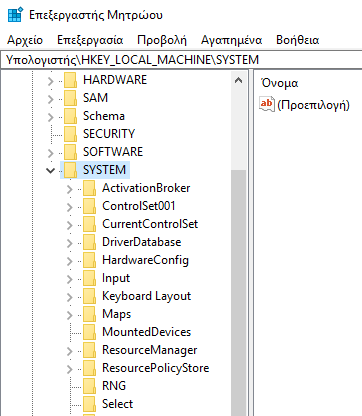The image size is (362, 416).
Task: Click the registry path address bar
Action: (181, 60)
